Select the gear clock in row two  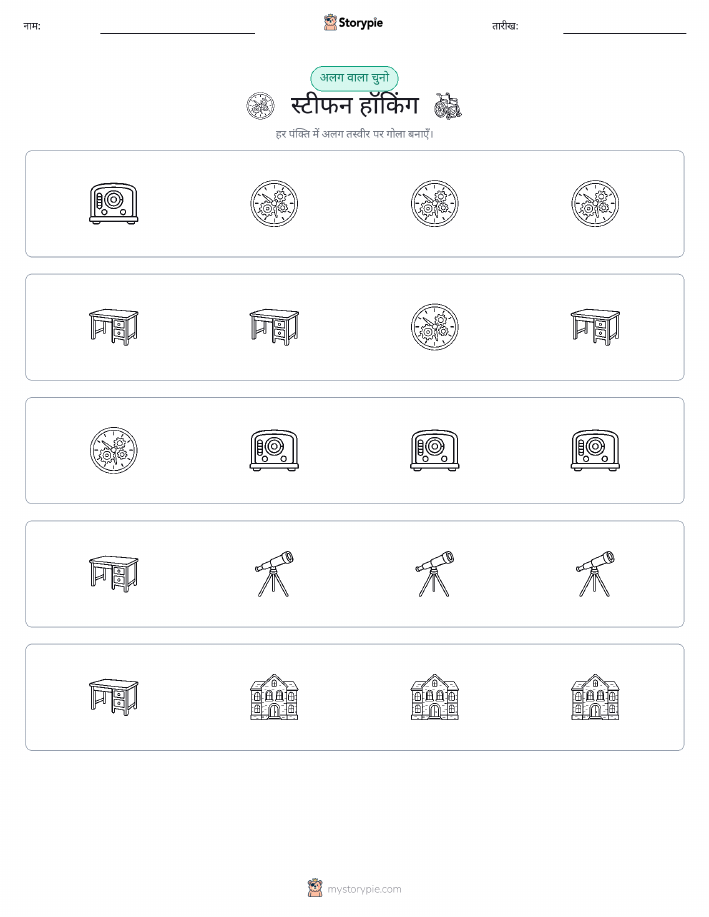[x=434, y=327]
